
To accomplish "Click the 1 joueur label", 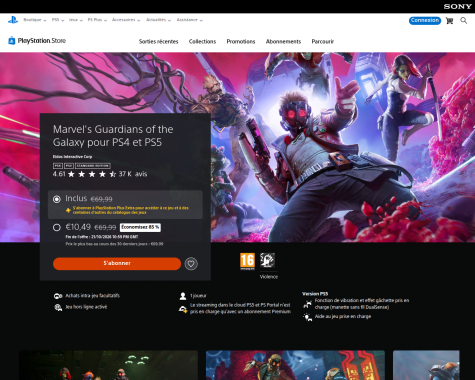I will tap(198, 296).
